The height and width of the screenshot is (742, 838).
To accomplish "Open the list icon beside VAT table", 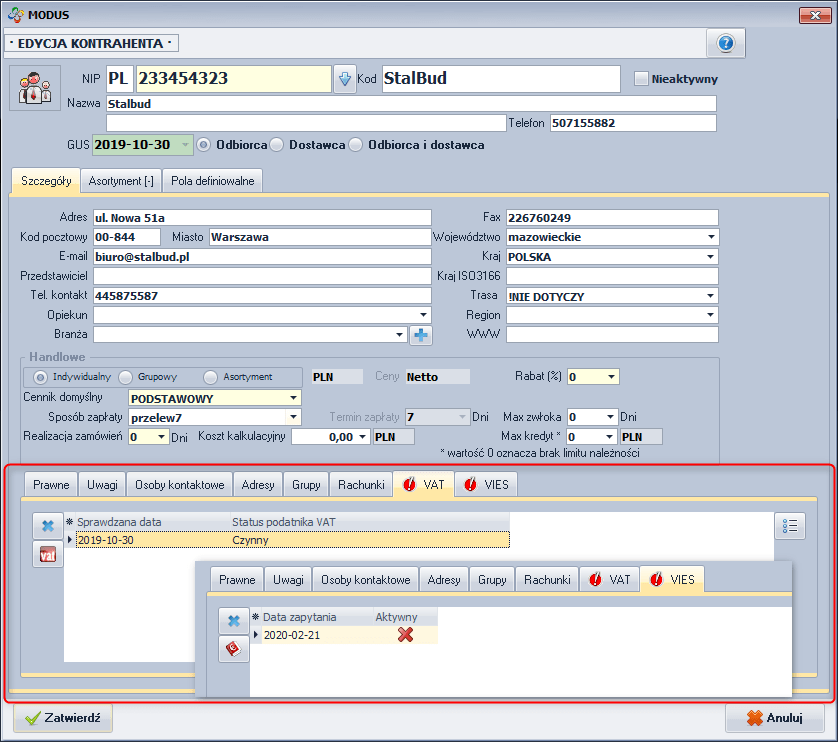I will [790, 526].
